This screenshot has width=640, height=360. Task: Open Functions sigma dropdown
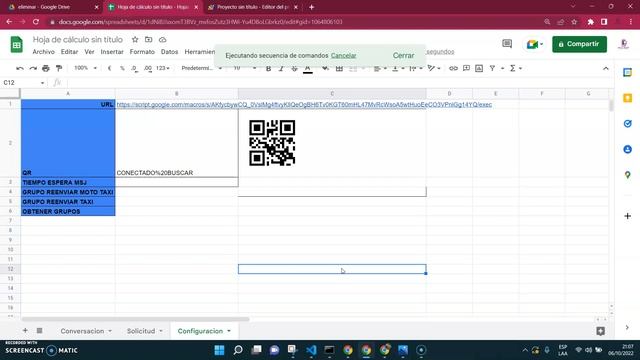pos(516,68)
